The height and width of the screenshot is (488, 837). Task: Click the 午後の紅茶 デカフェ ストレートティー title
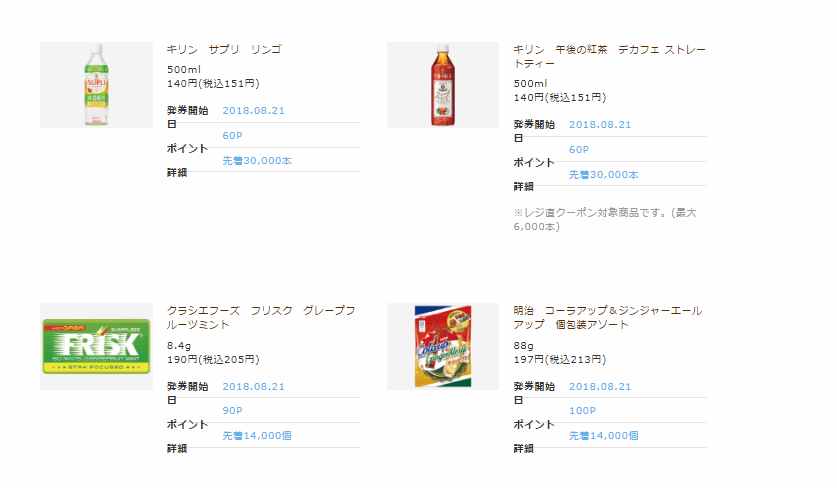click(609, 55)
